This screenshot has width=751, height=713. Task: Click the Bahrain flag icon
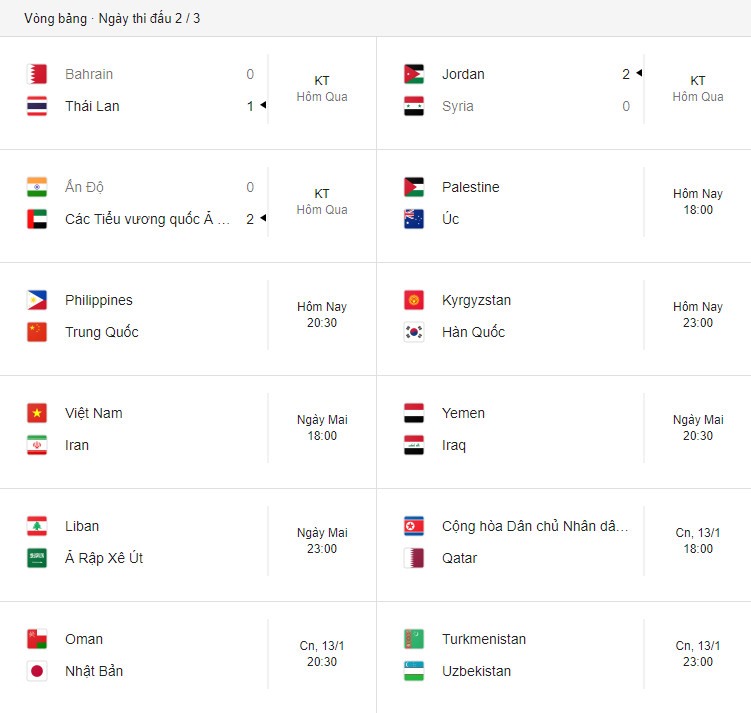tap(37, 74)
